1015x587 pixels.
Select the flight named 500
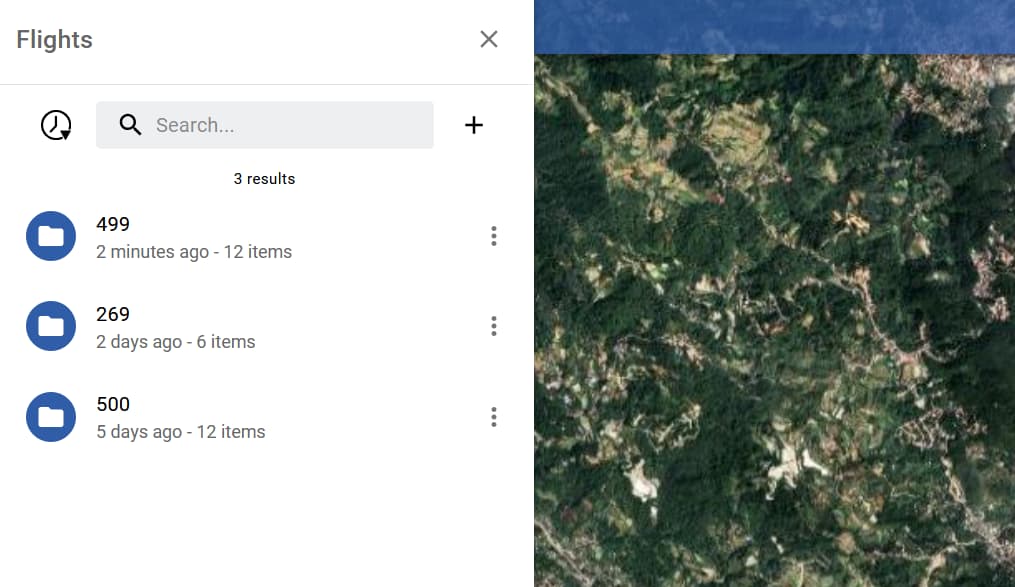pyautogui.click(x=113, y=404)
